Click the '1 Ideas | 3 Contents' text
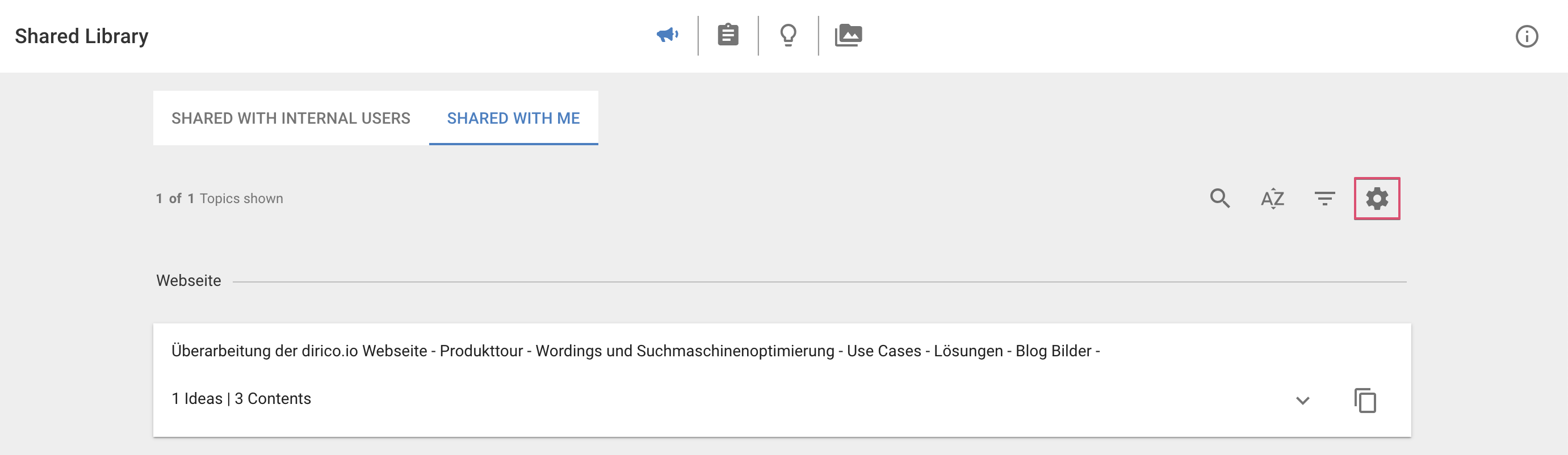Image resolution: width=1568 pixels, height=455 pixels. click(x=241, y=398)
